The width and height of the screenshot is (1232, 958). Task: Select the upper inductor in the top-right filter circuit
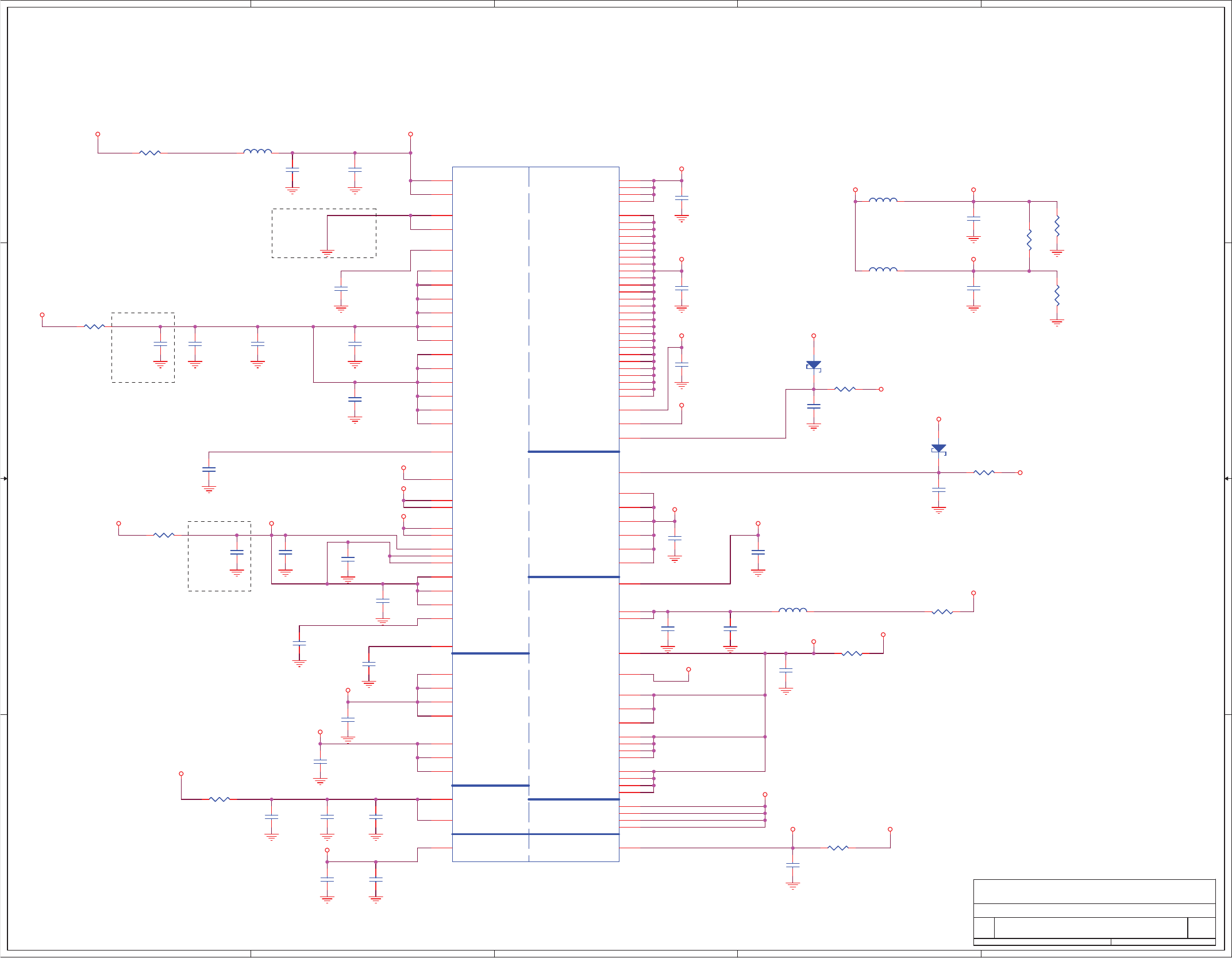883,200
